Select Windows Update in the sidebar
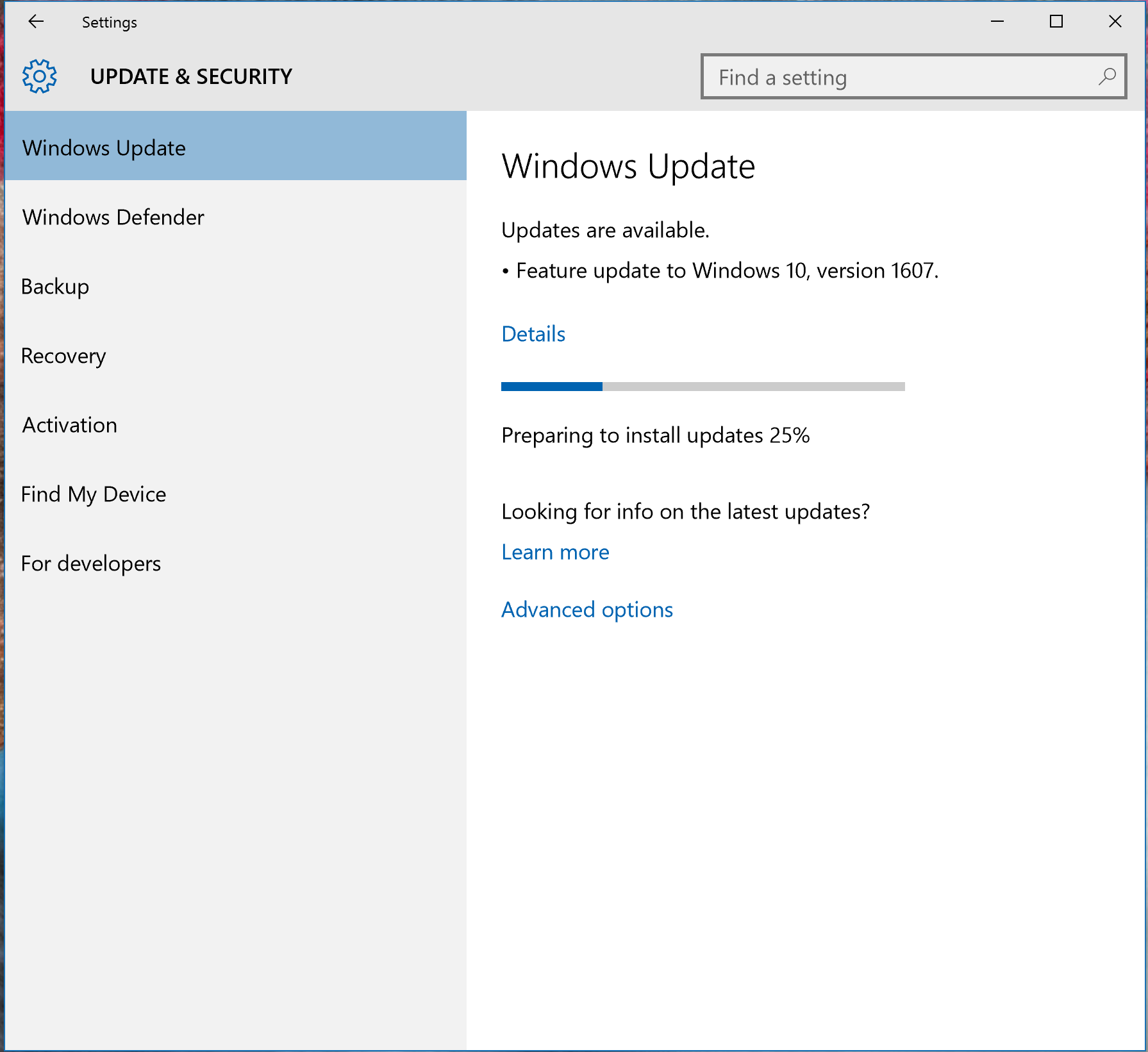Viewport: 1148px width, 1052px height. [x=236, y=146]
